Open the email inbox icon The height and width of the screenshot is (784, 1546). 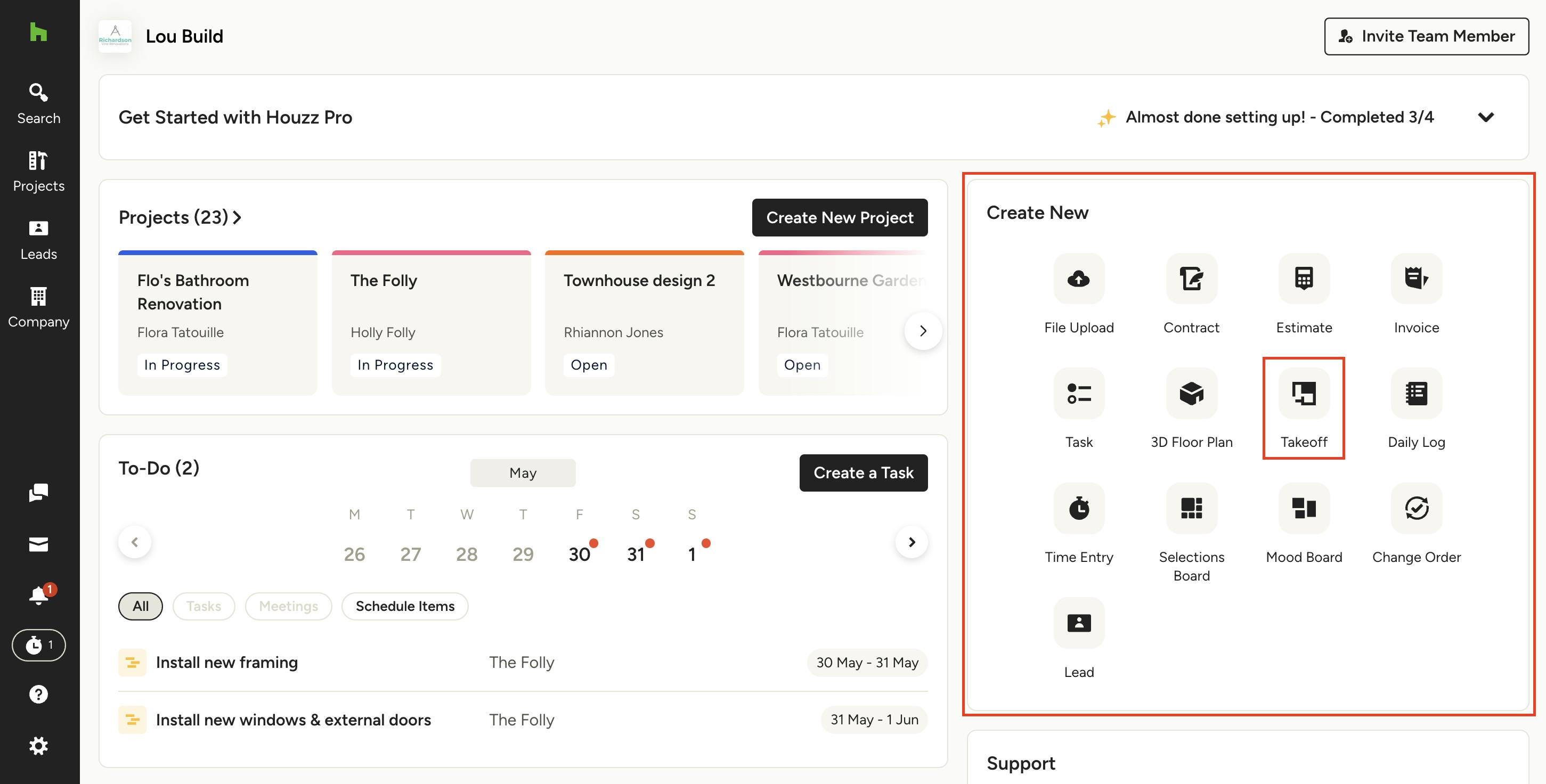38,544
